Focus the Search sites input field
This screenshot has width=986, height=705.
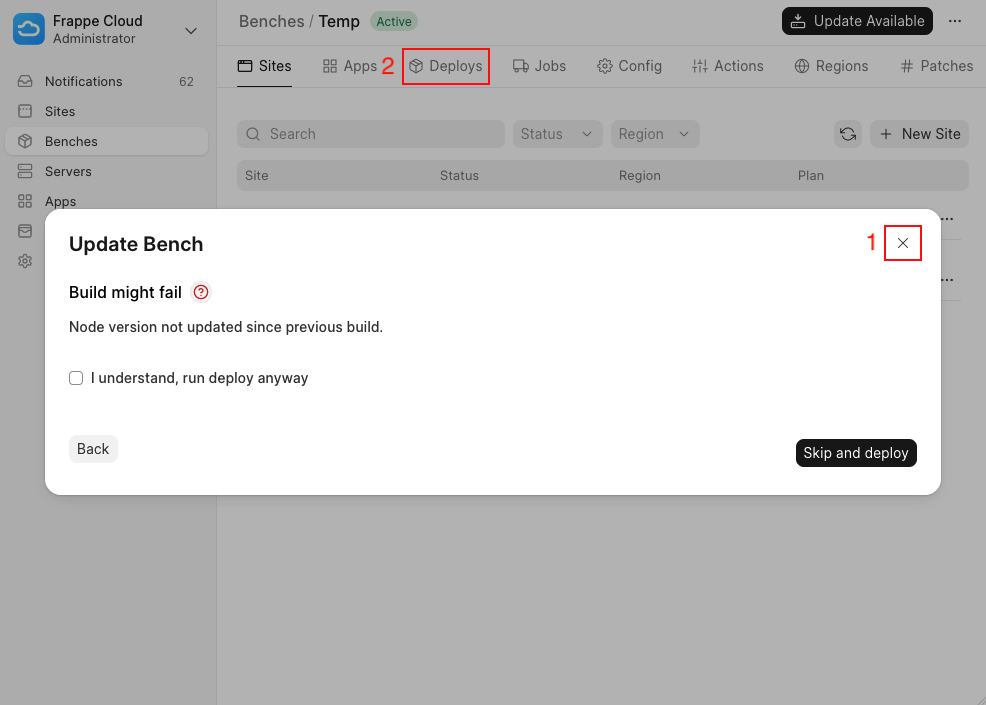tap(370, 134)
